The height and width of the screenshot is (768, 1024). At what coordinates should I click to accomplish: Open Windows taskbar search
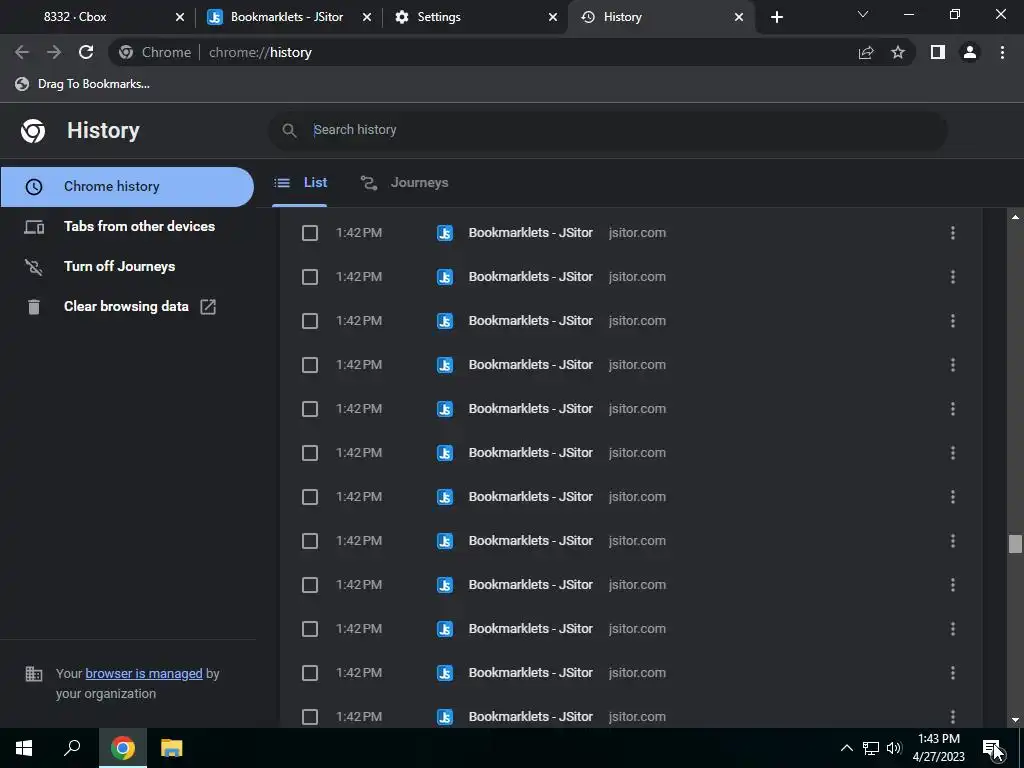point(72,748)
